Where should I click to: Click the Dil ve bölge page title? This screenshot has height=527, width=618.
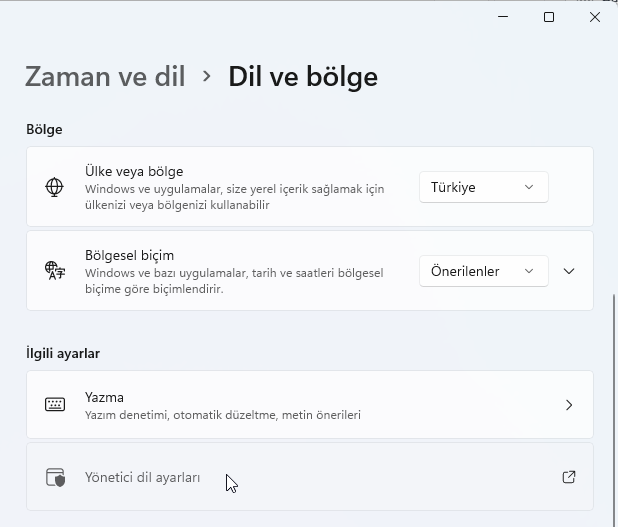(x=303, y=77)
